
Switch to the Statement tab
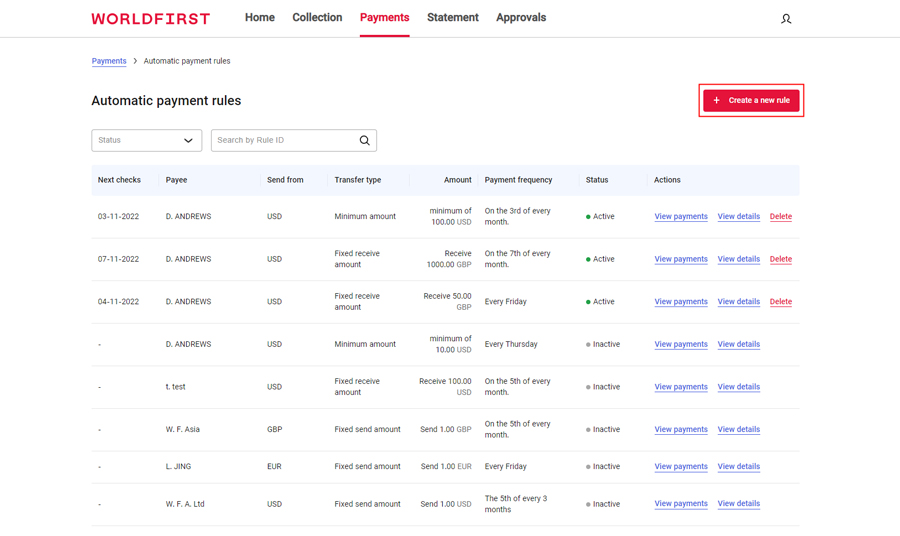coord(452,18)
